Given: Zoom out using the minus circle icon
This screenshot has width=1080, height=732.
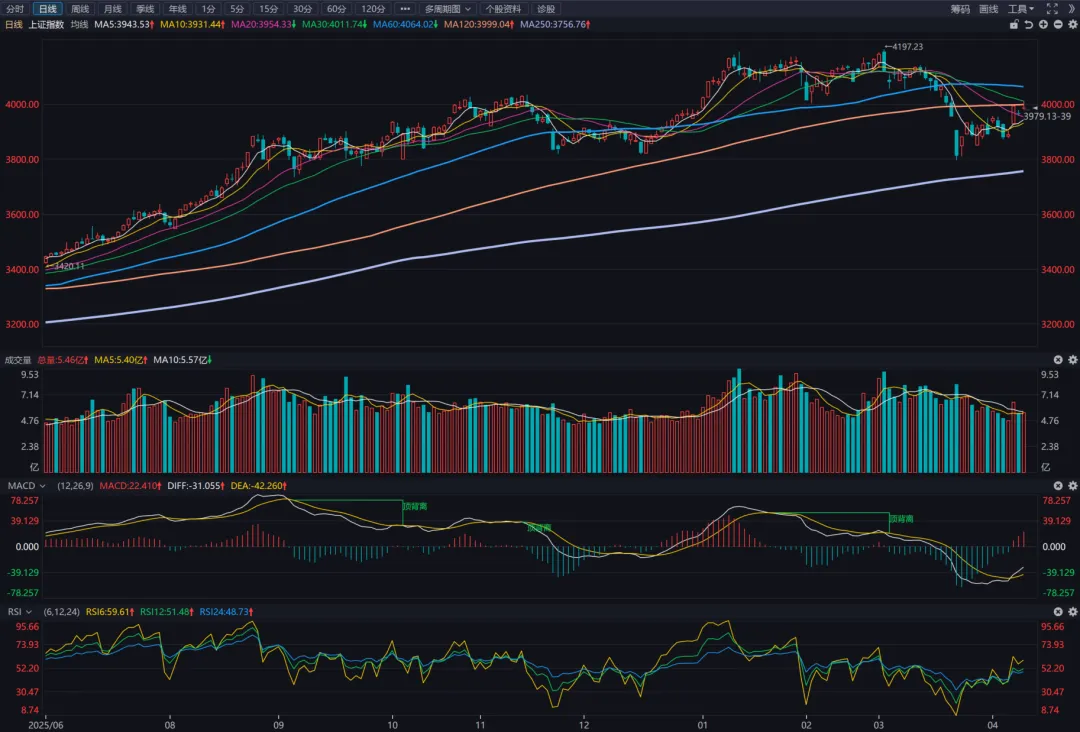Looking at the screenshot, I should point(1058,24).
